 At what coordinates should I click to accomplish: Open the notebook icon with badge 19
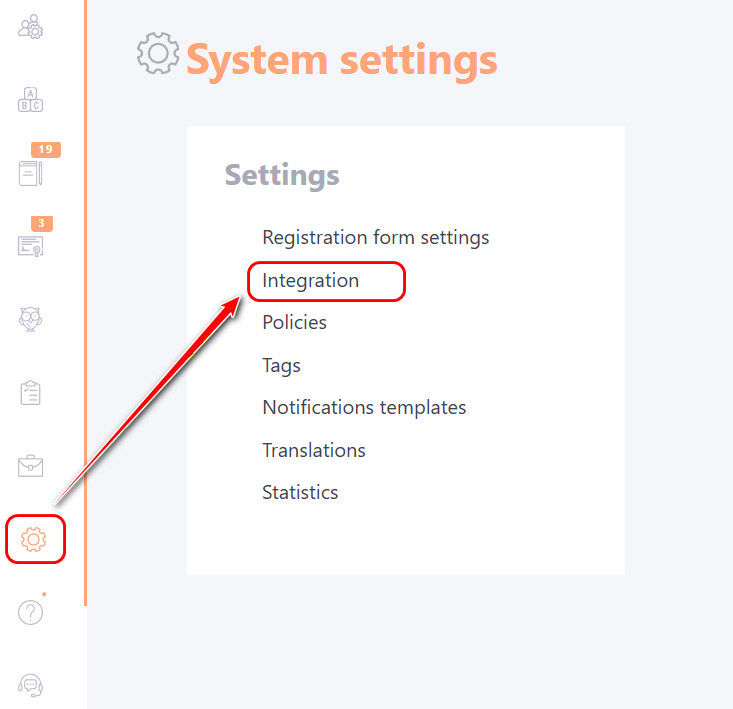tap(31, 172)
